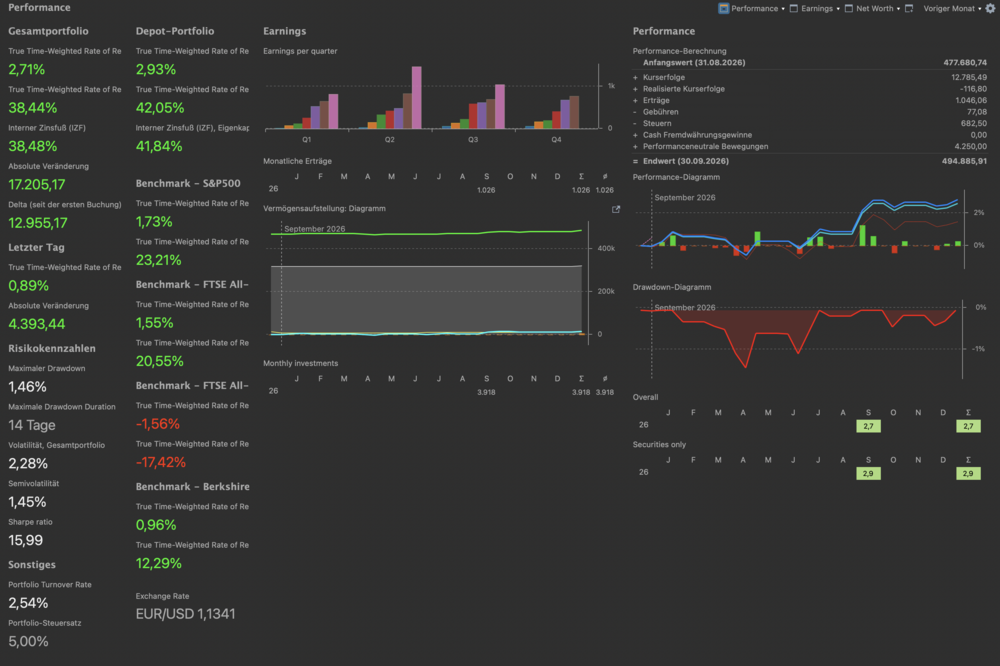
Task: Click the Portfolio Turnover Rate value 2,54%
Action: 28,603
